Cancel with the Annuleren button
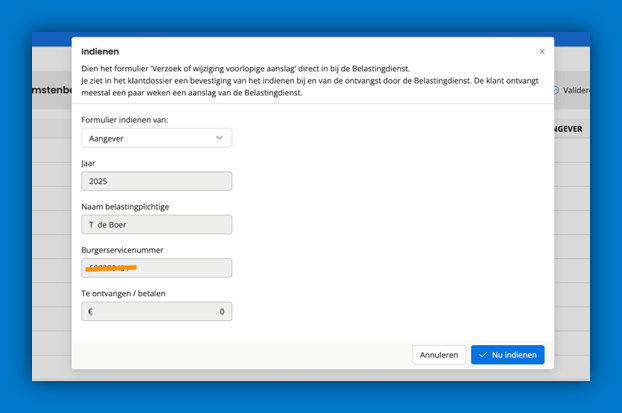Viewport: 622px width, 413px height. [439, 355]
